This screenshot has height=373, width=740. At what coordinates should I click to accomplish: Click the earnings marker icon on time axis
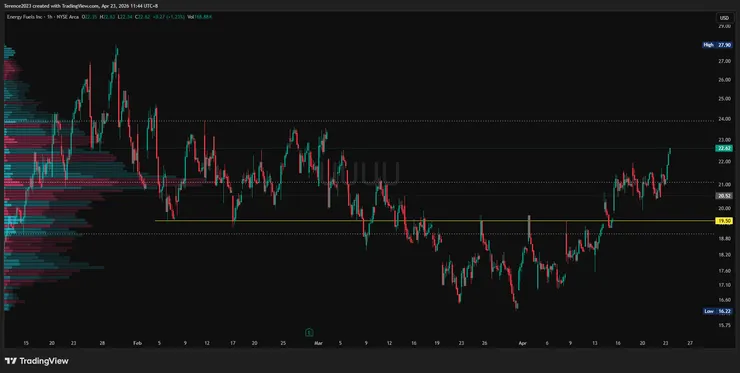coord(309,332)
